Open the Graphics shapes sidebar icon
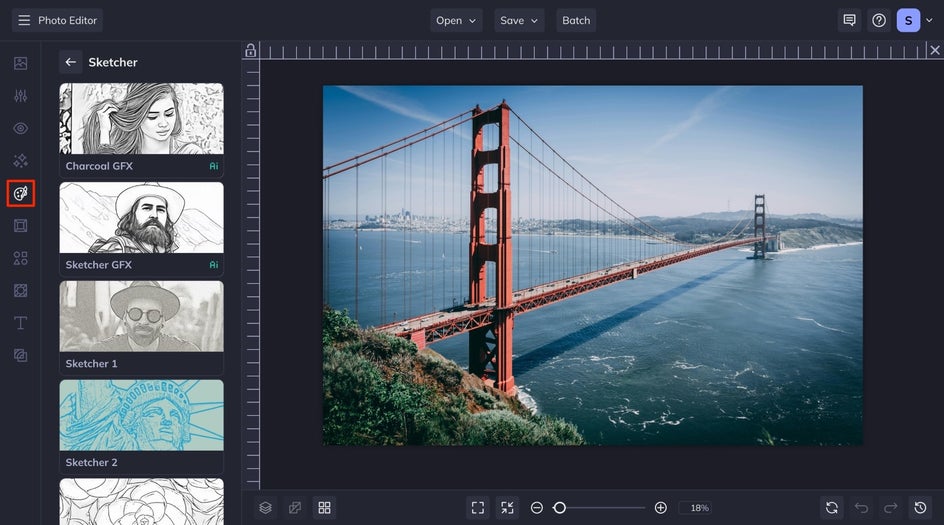Image resolution: width=944 pixels, height=525 pixels. coord(20,258)
